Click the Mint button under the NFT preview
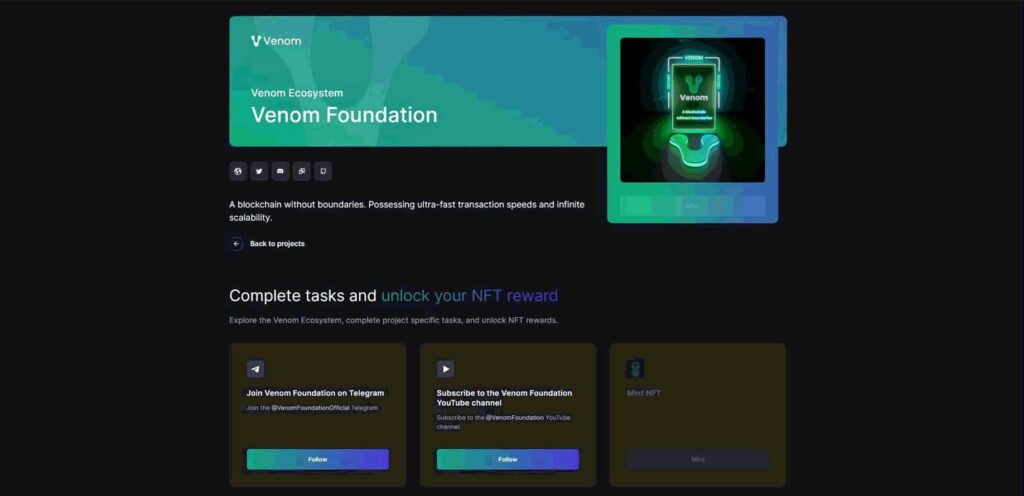The image size is (1024, 496). pyautogui.click(x=692, y=206)
